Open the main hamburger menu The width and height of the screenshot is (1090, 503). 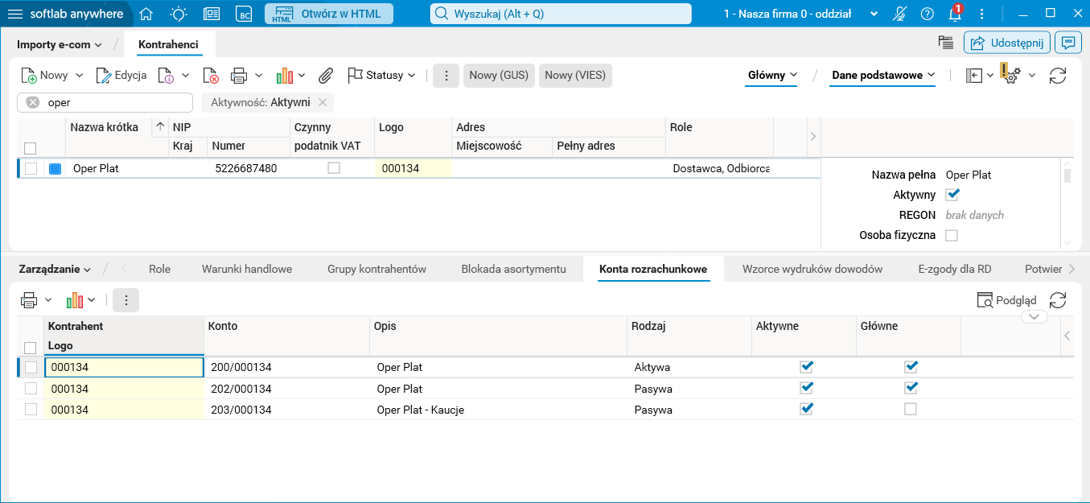point(15,14)
